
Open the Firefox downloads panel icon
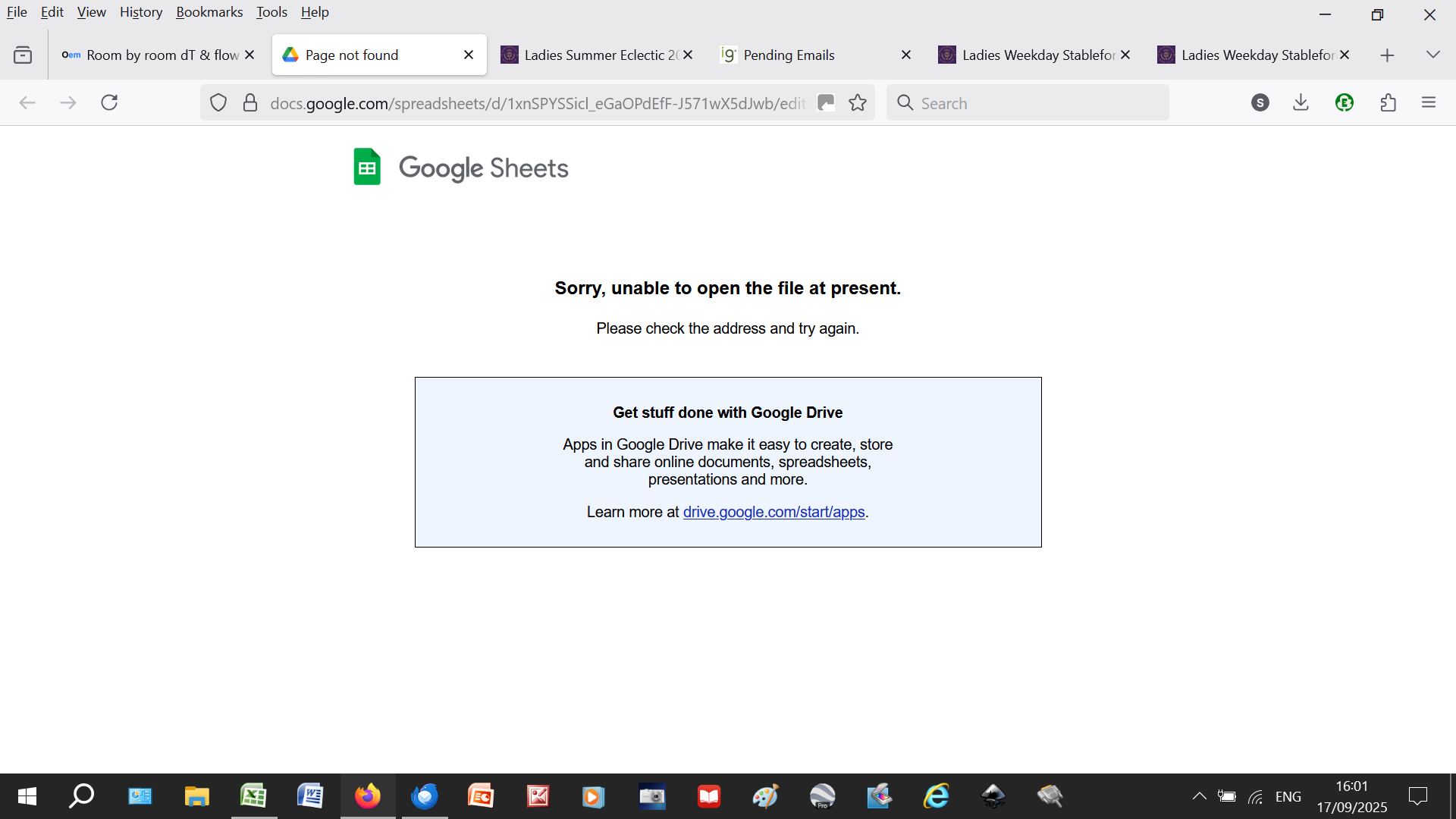coord(1301,103)
